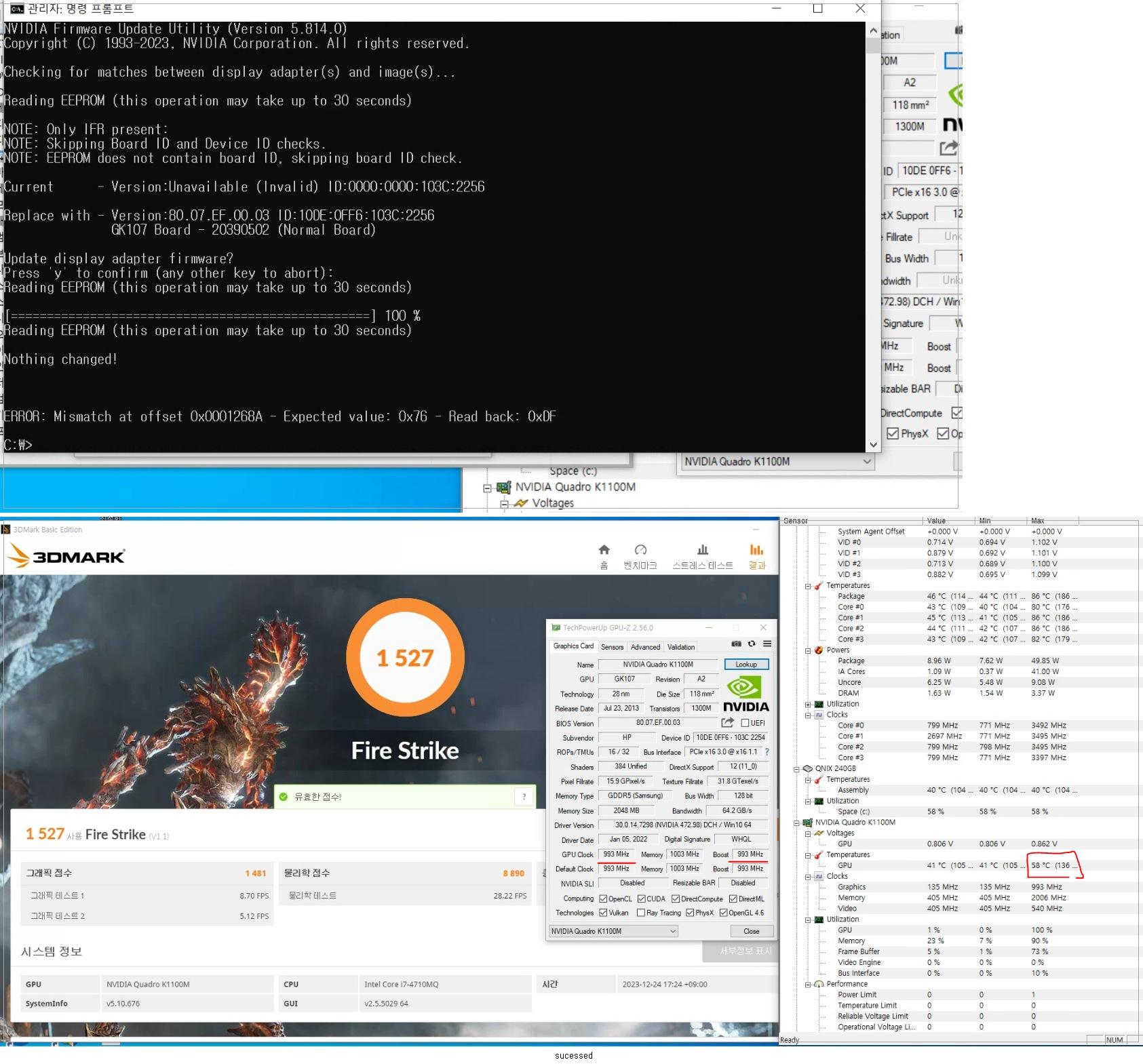Viewport: 1143px width, 1064px height.
Task: Collapse the QNIX 240GB tree node
Action: coord(797,769)
